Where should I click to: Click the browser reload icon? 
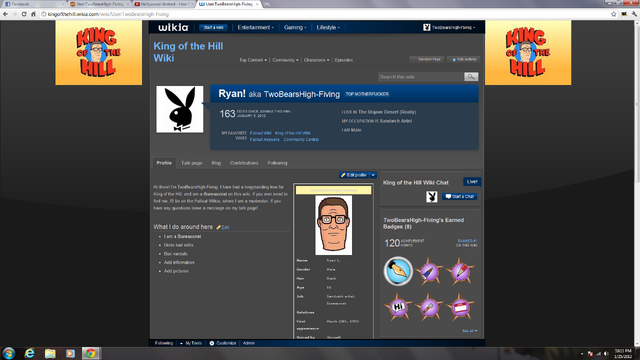(24, 14)
